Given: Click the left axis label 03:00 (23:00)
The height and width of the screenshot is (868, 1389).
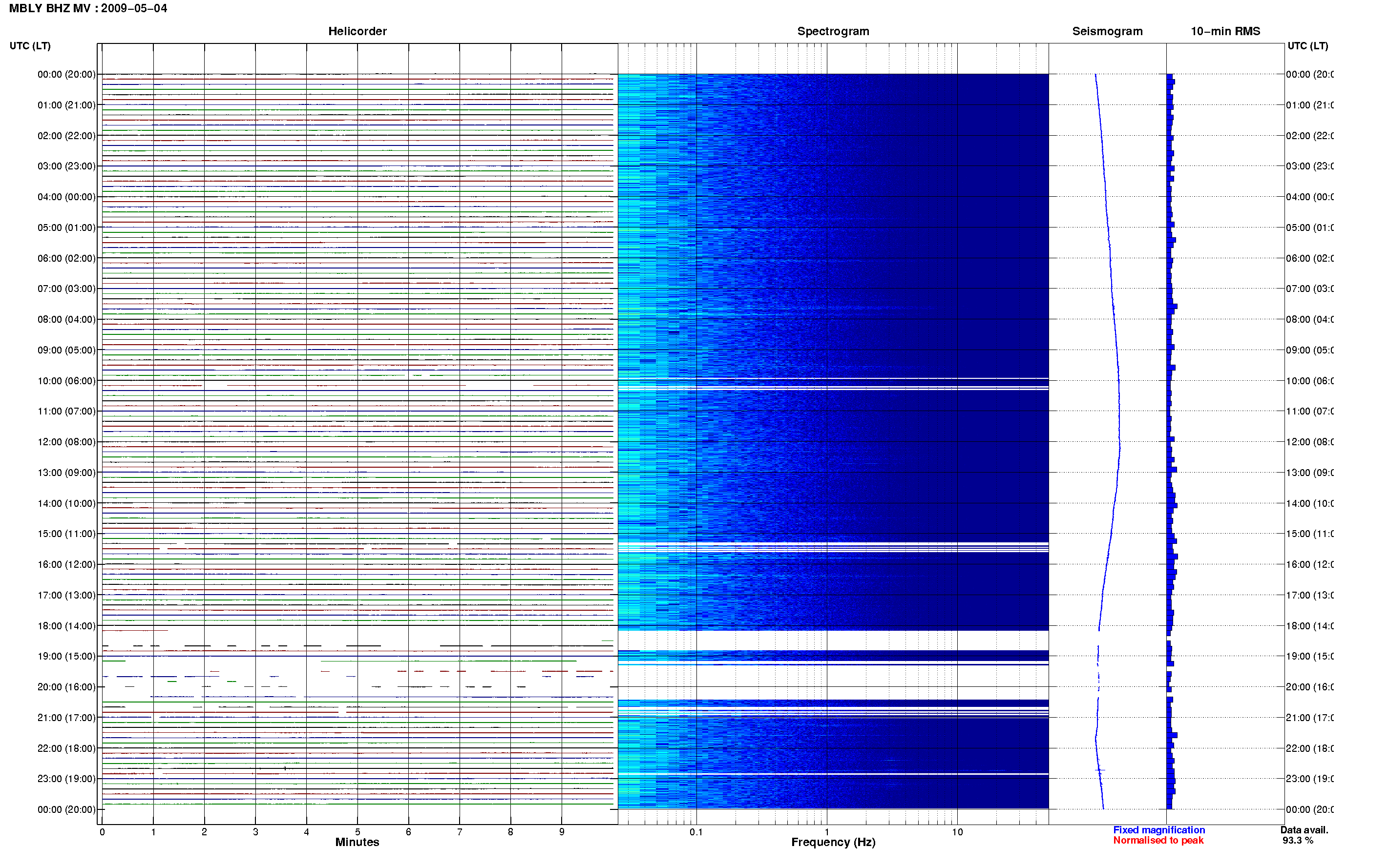Looking at the screenshot, I should point(66,166).
